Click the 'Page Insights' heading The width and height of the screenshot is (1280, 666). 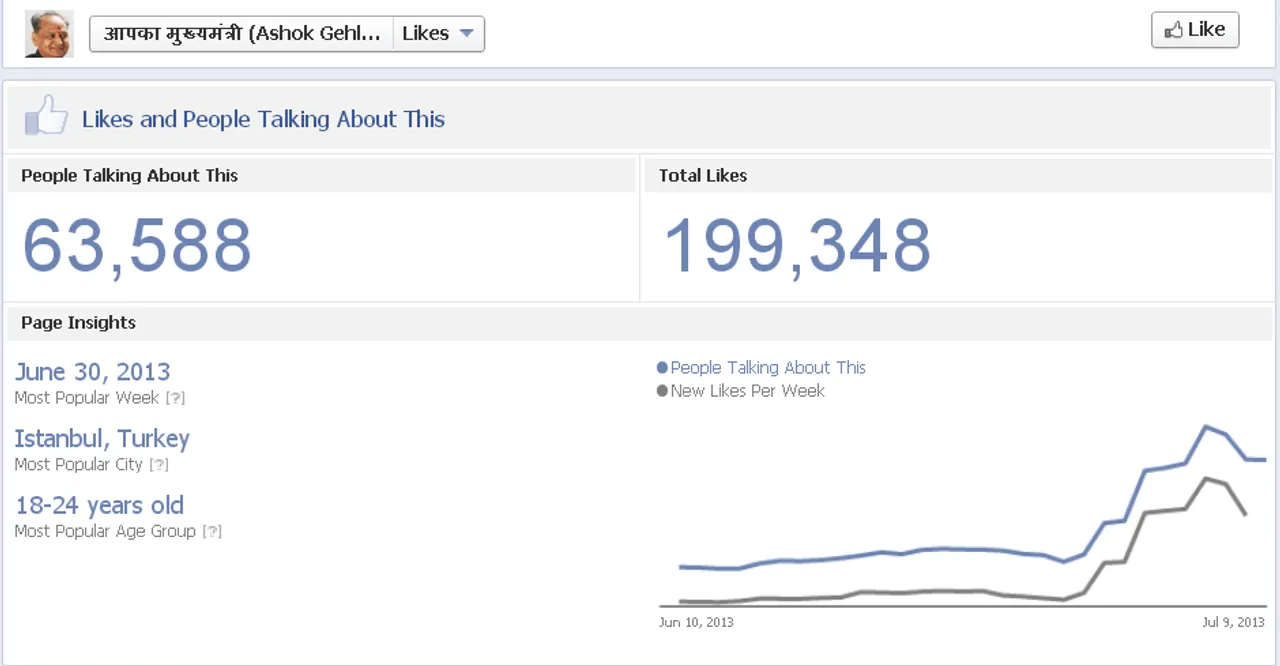click(x=78, y=323)
